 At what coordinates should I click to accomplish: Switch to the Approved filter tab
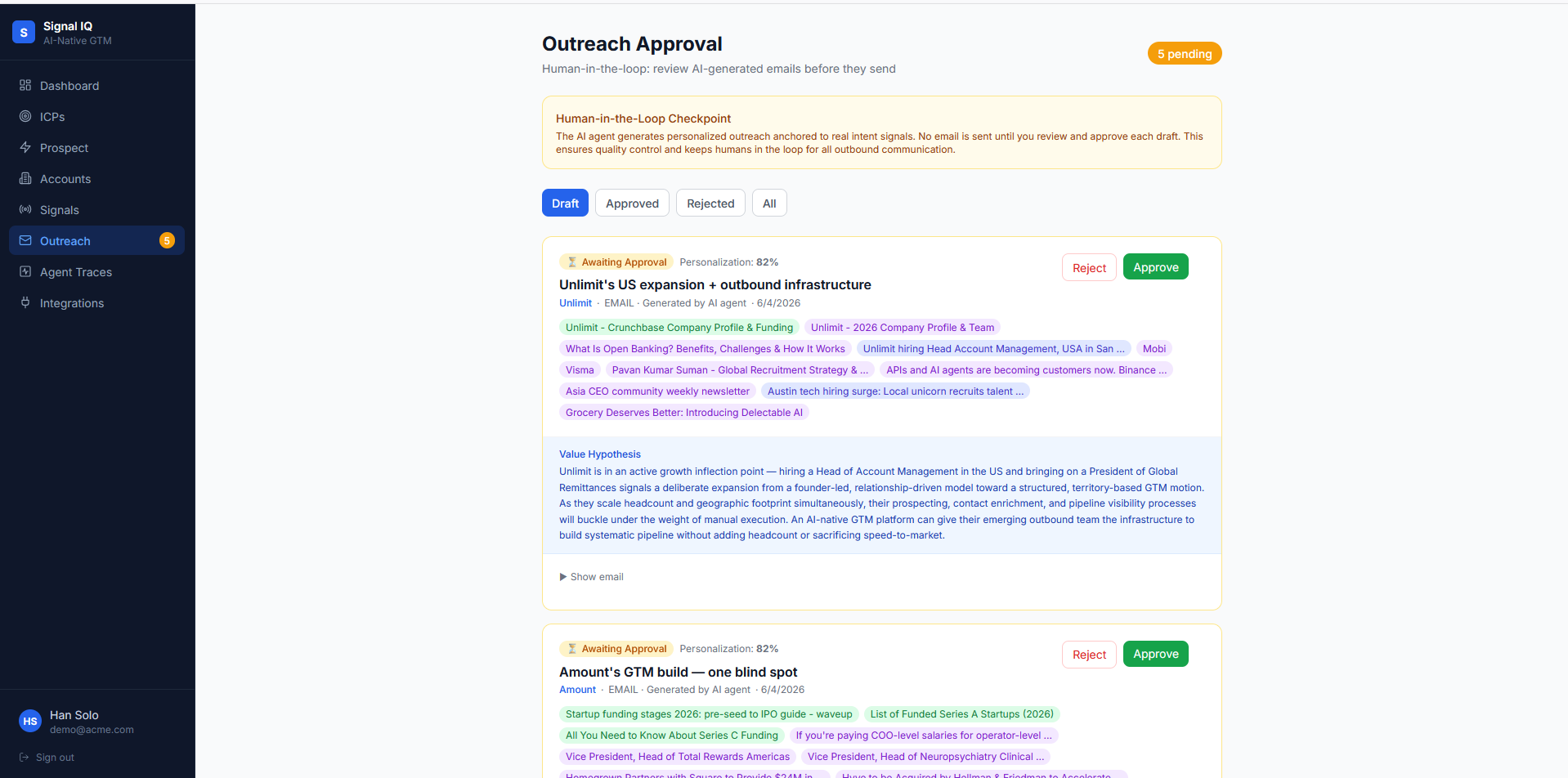[632, 203]
